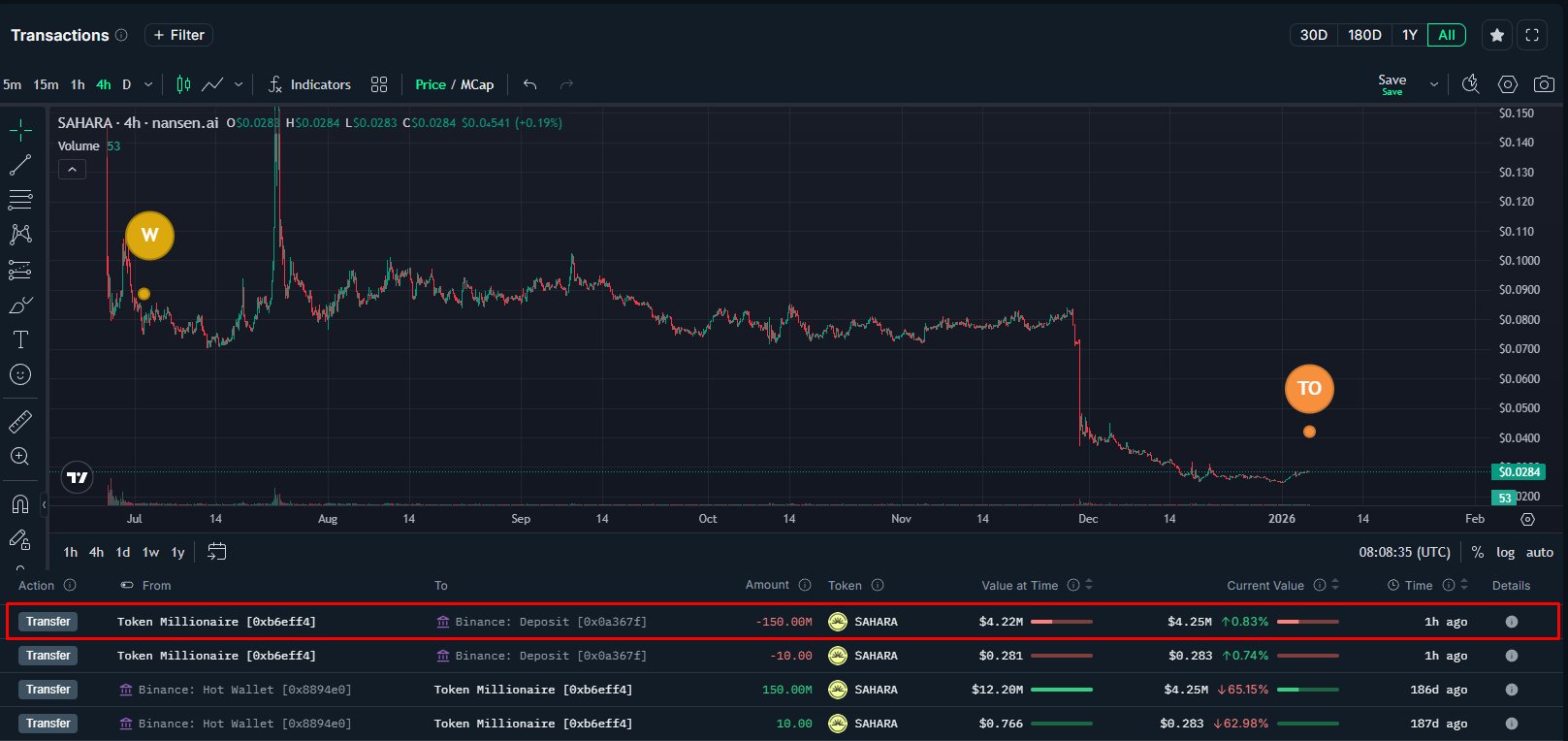The width and height of the screenshot is (1568, 741).
Task: Switch chart to MCap mode
Action: (477, 84)
